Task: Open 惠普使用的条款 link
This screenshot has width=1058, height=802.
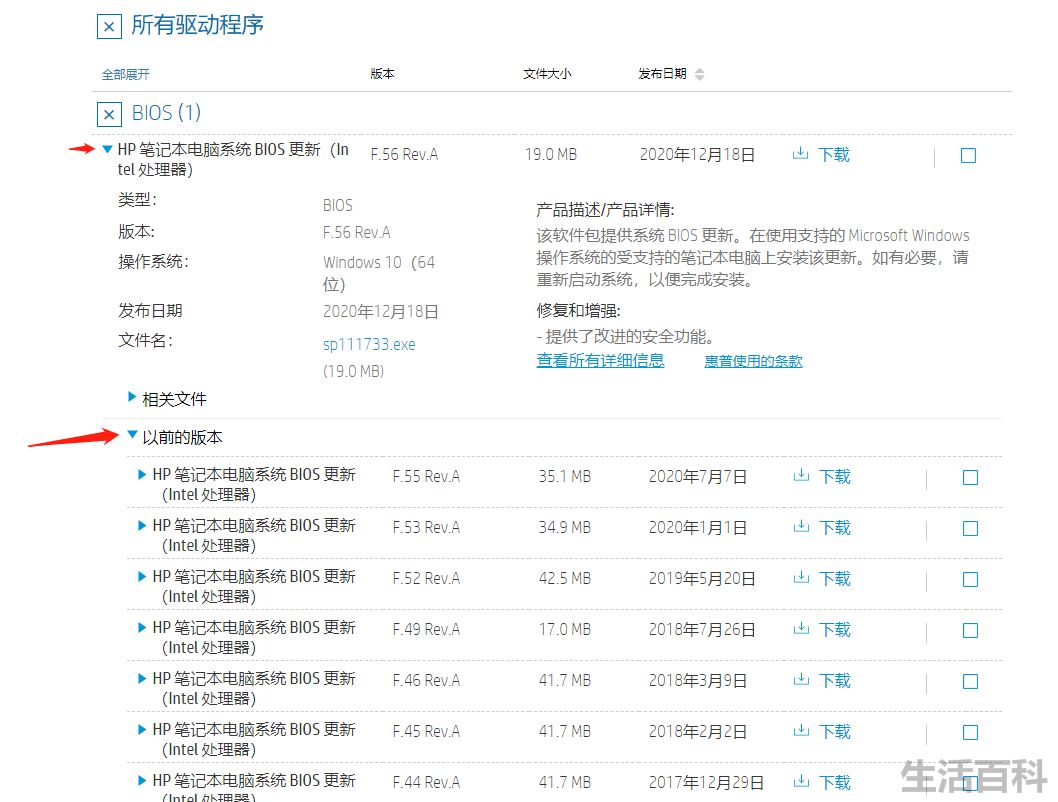Action: pyautogui.click(x=753, y=361)
